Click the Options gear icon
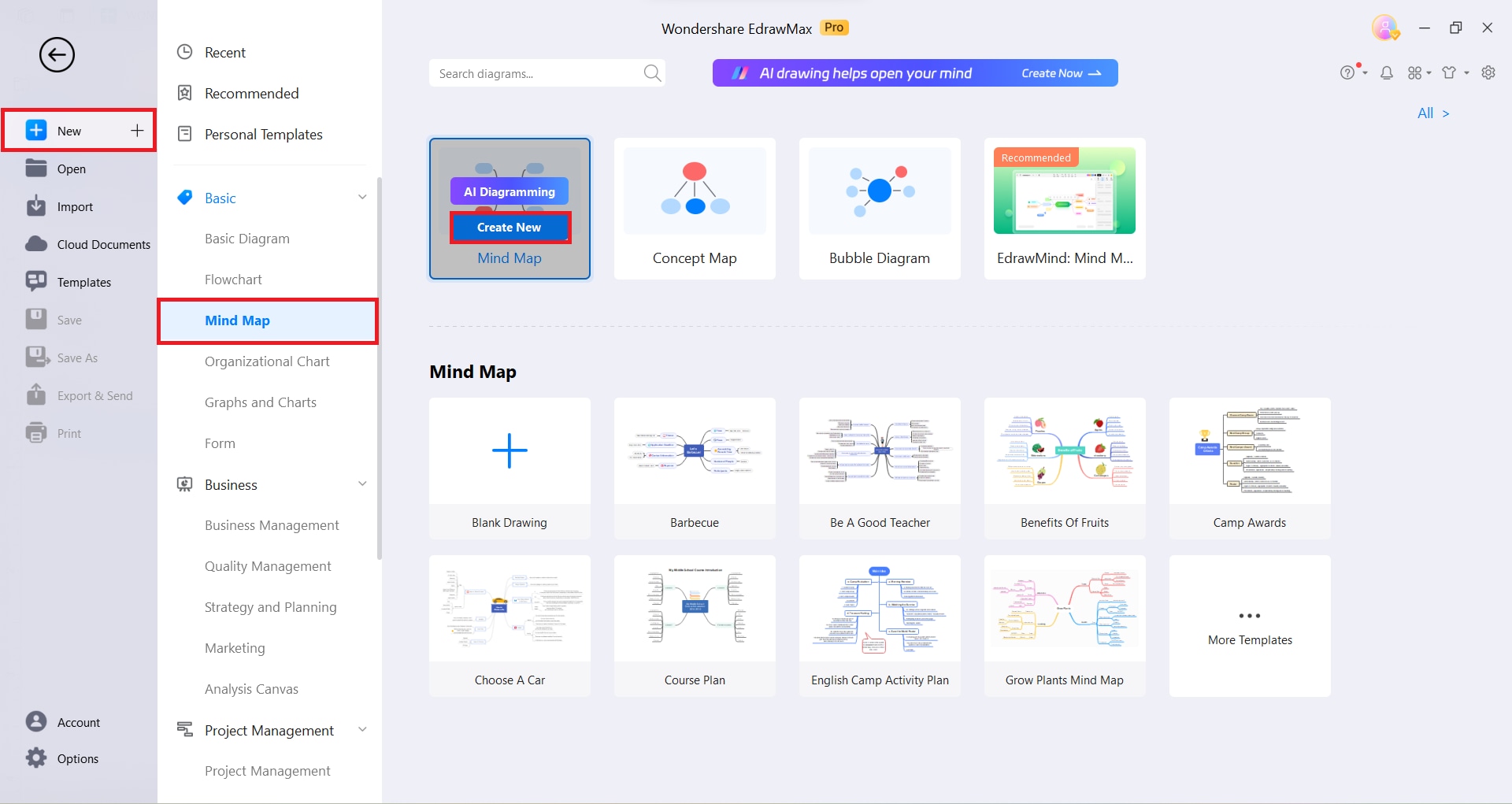The width and height of the screenshot is (1512, 804). coord(36,758)
